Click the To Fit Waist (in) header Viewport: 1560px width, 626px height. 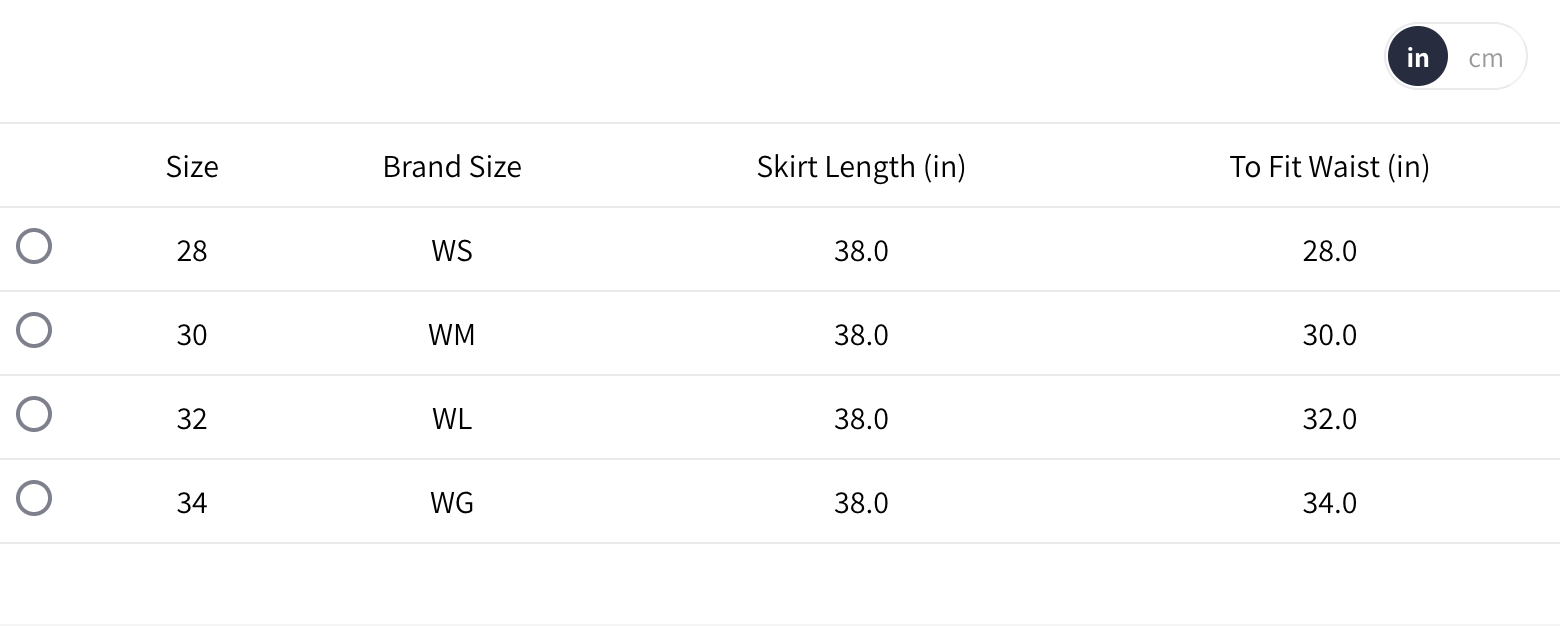[1329, 166]
